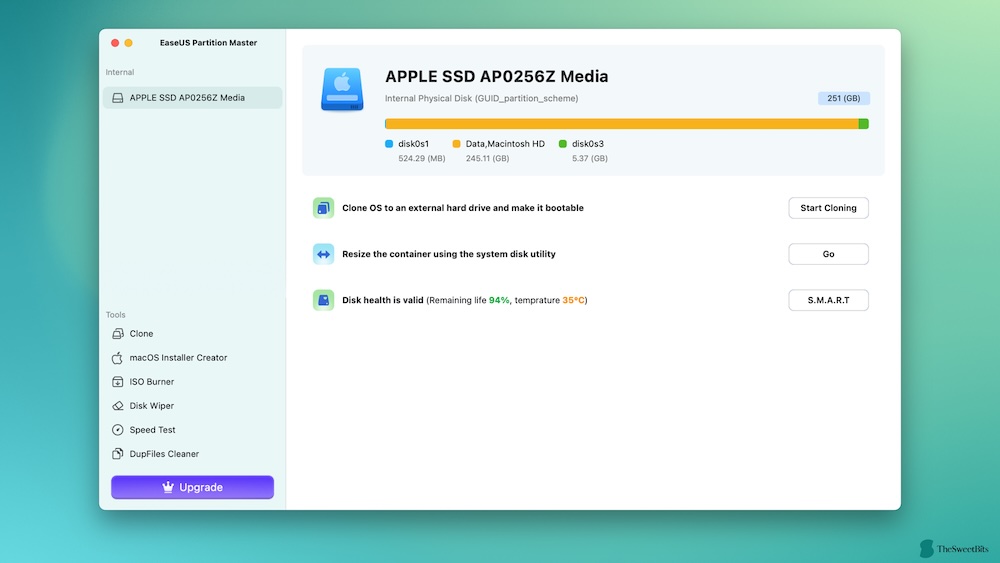
Task: Click the EaseUS Partition Master window title
Action: (209, 43)
